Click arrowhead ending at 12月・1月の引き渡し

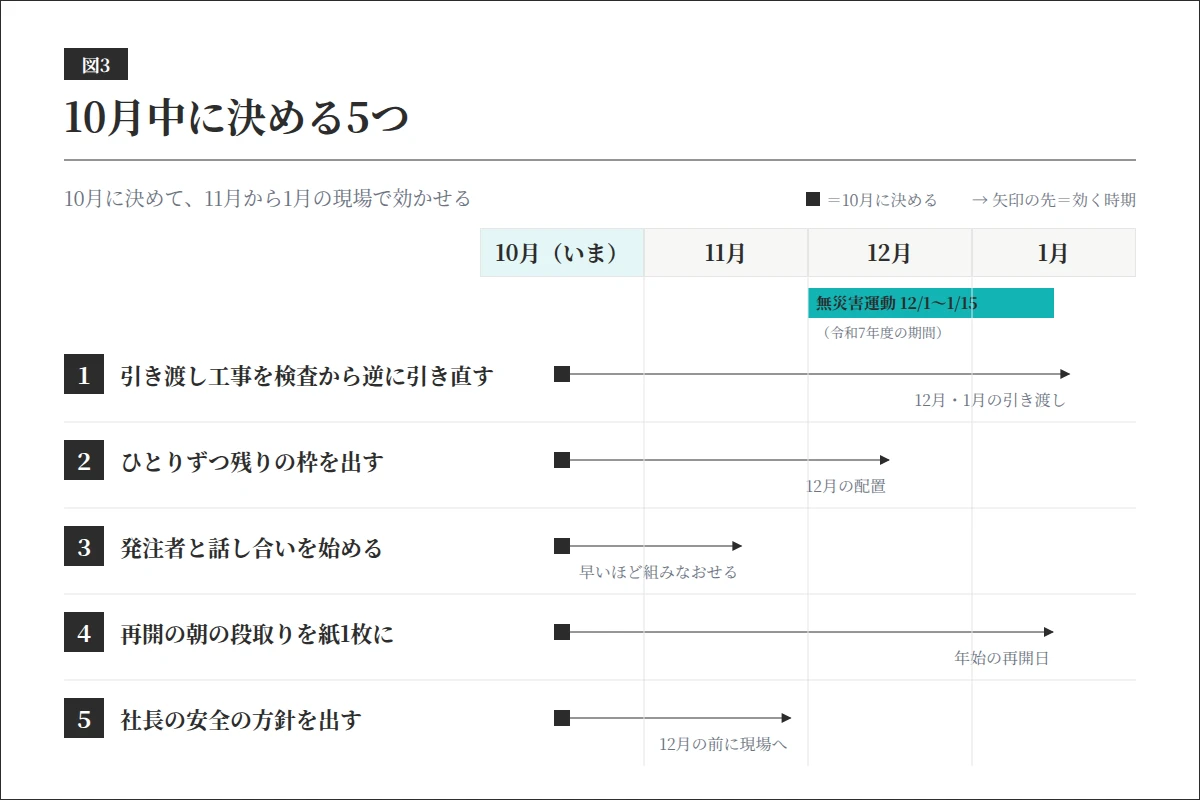[x=1065, y=374]
